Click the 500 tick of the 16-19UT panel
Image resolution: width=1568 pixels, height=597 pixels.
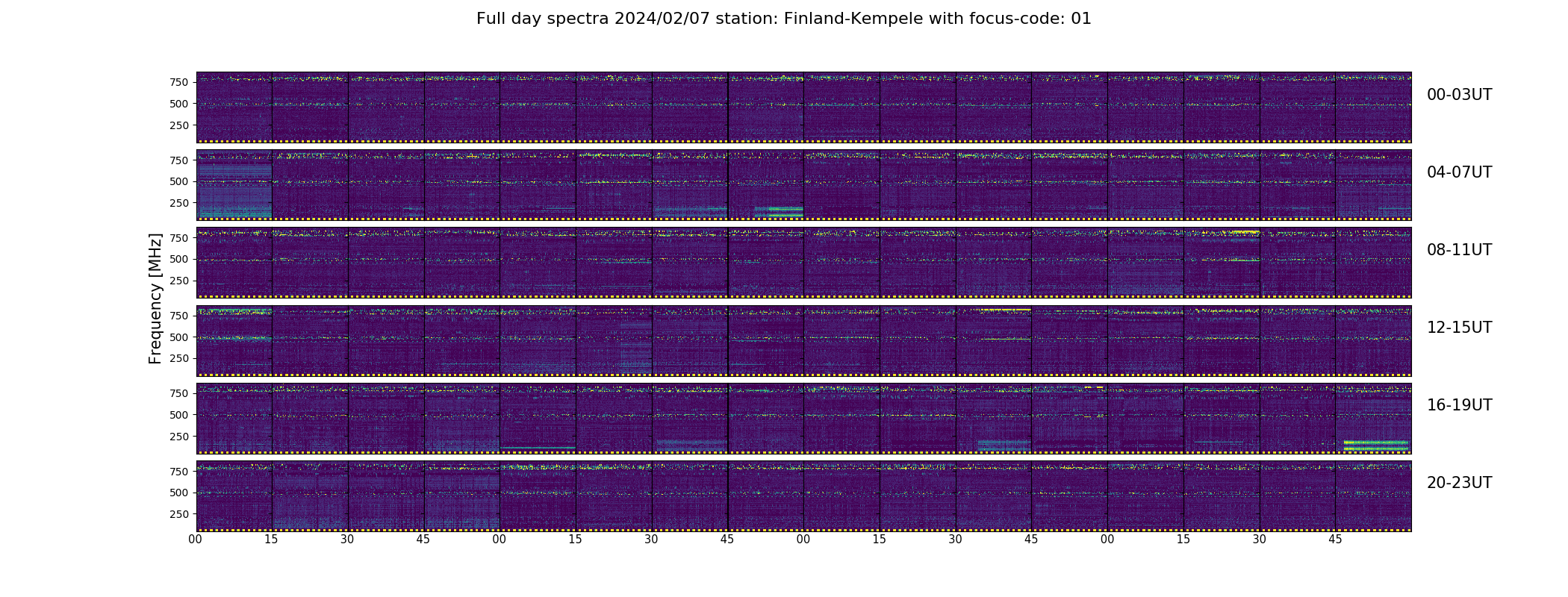point(179,415)
